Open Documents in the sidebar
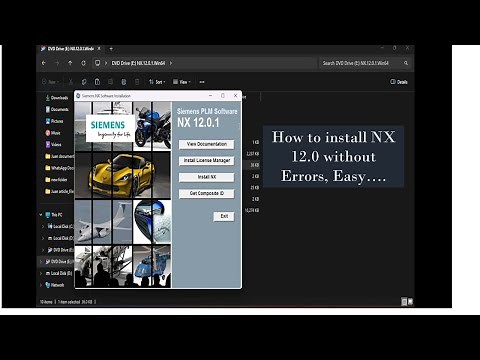Image resolution: width=480 pixels, height=360 pixels. [57, 109]
